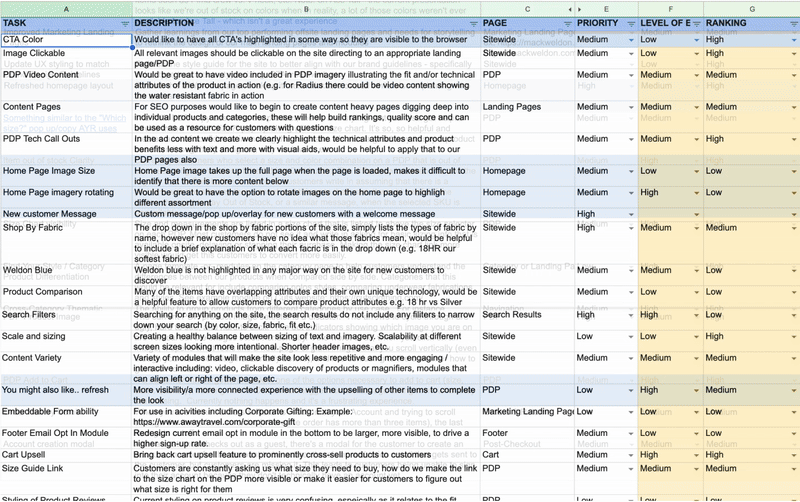Open Level dropdown for Product Comparison row

click(x=696, y=292)
